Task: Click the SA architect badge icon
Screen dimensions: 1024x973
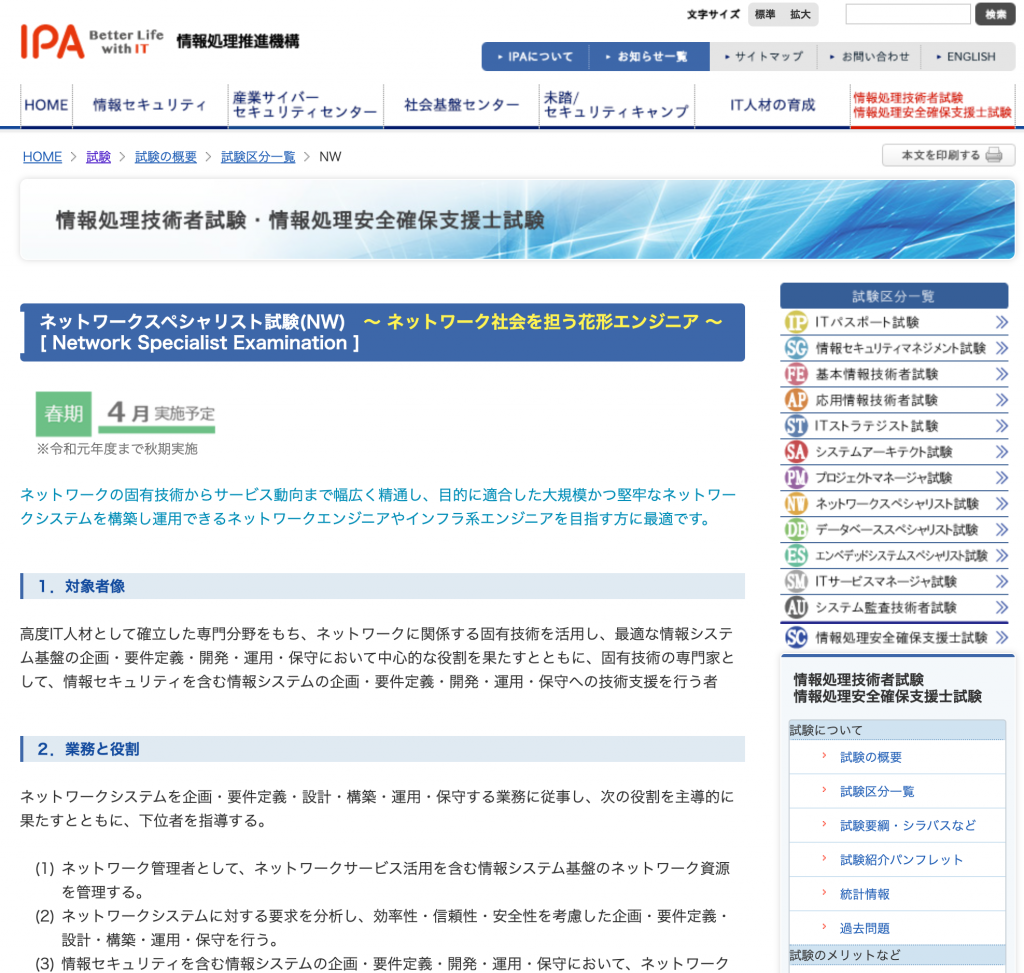Action: [795, 452]
